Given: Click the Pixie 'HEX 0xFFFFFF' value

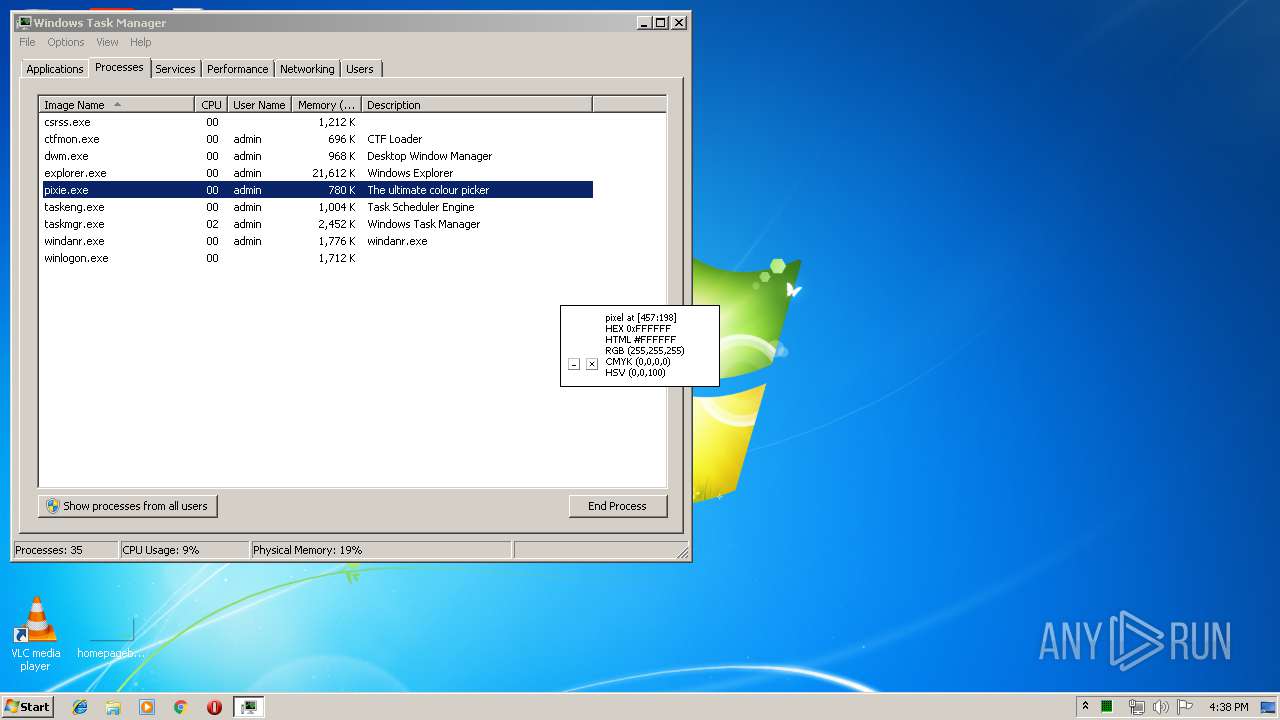Looking at the screenshot, I should [x=638, y=329].
